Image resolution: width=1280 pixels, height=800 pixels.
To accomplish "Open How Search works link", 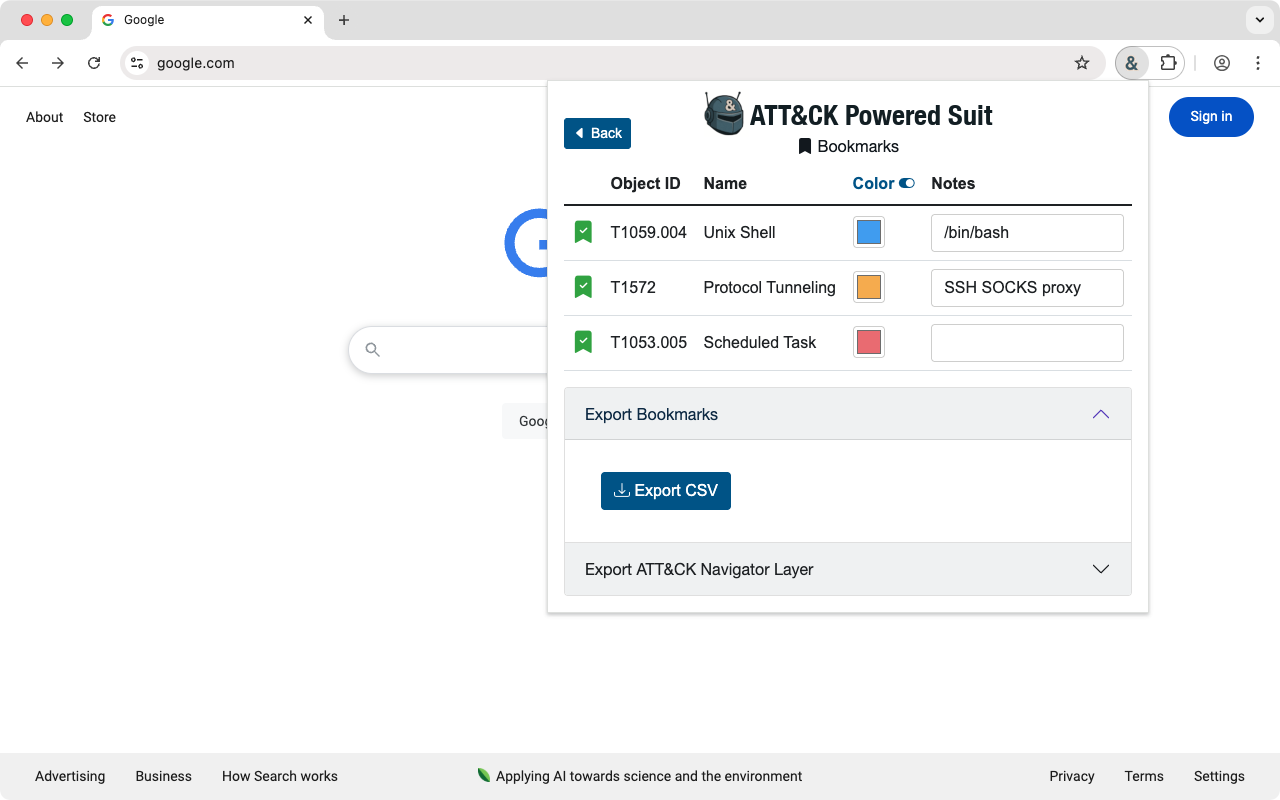I will tap(280, 776).
